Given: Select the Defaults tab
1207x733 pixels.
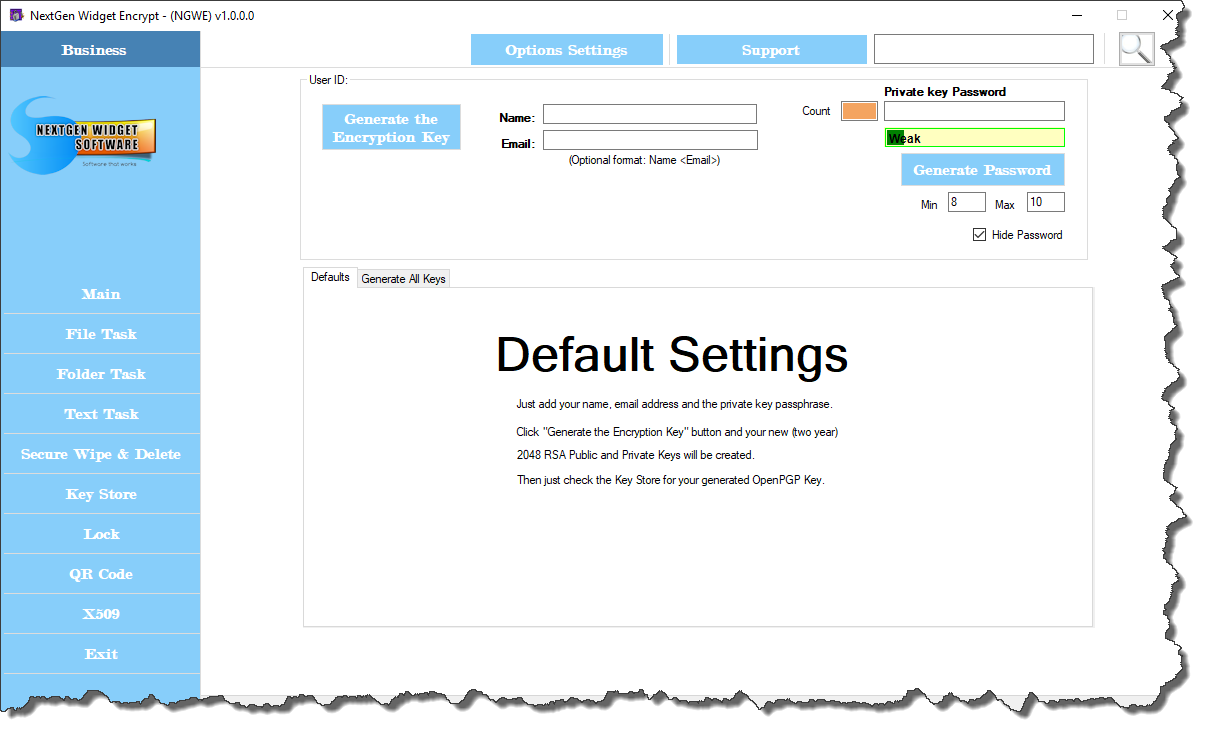Looking at the screenshot, I should coord(330,277).
